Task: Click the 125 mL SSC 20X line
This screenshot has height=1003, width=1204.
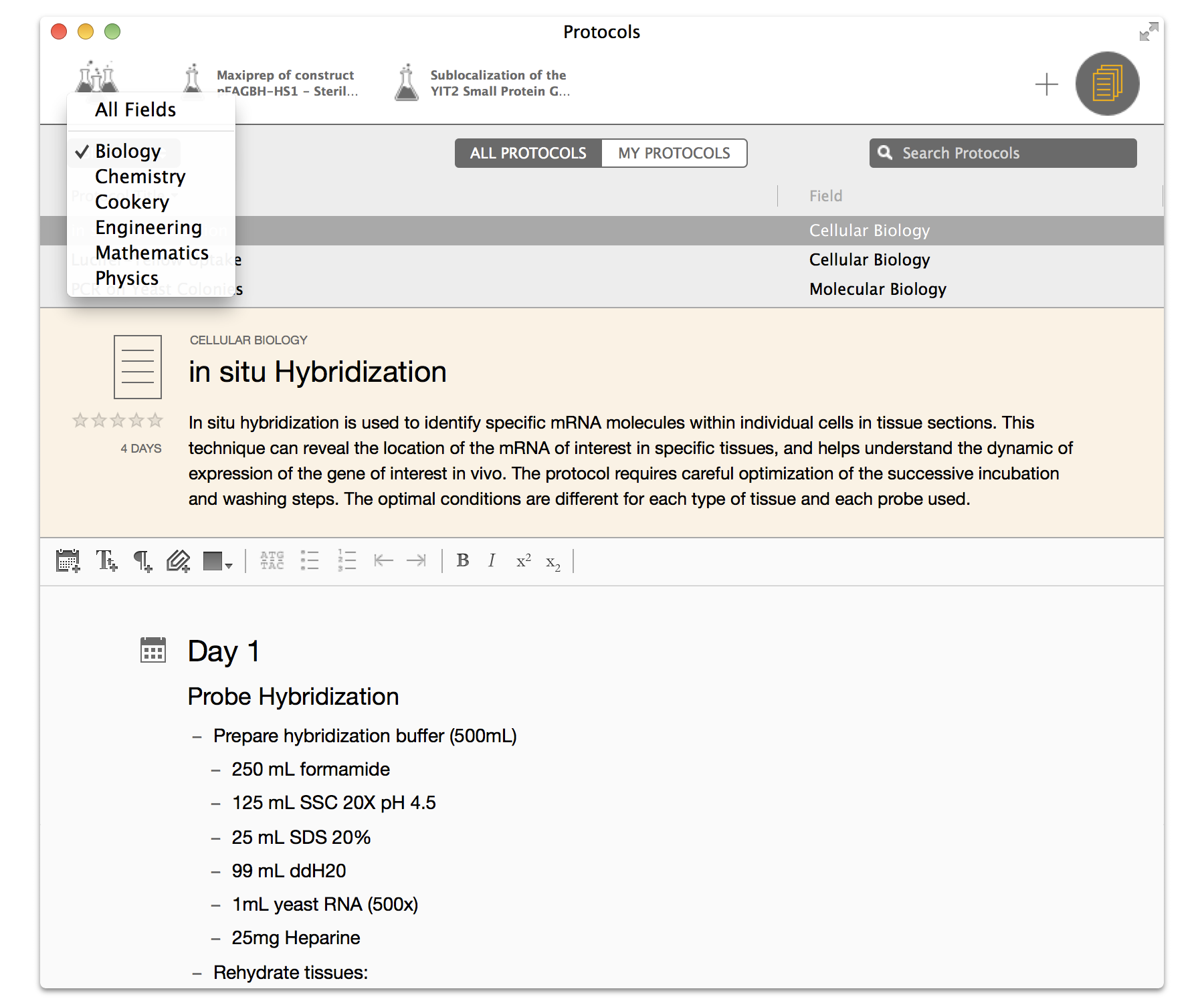Action: [334, 803]
